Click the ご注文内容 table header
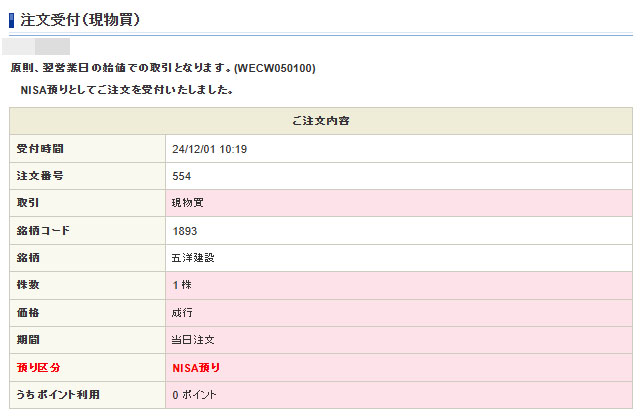Image resolution: width=643 pixels, height=420 pixels. [x=321, y=121]
